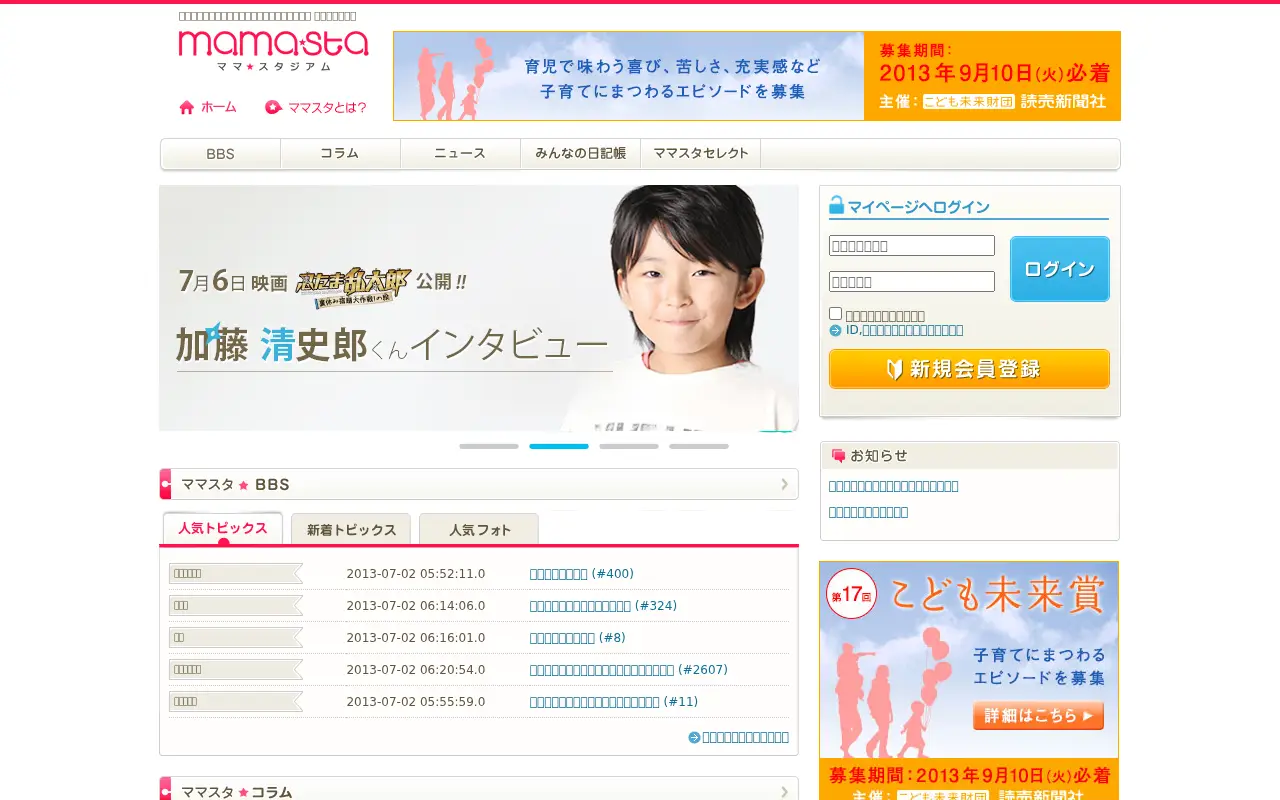Switch to the 人気トピックス tab
The height and width of the screenshot is (800, 1280).
223,528
